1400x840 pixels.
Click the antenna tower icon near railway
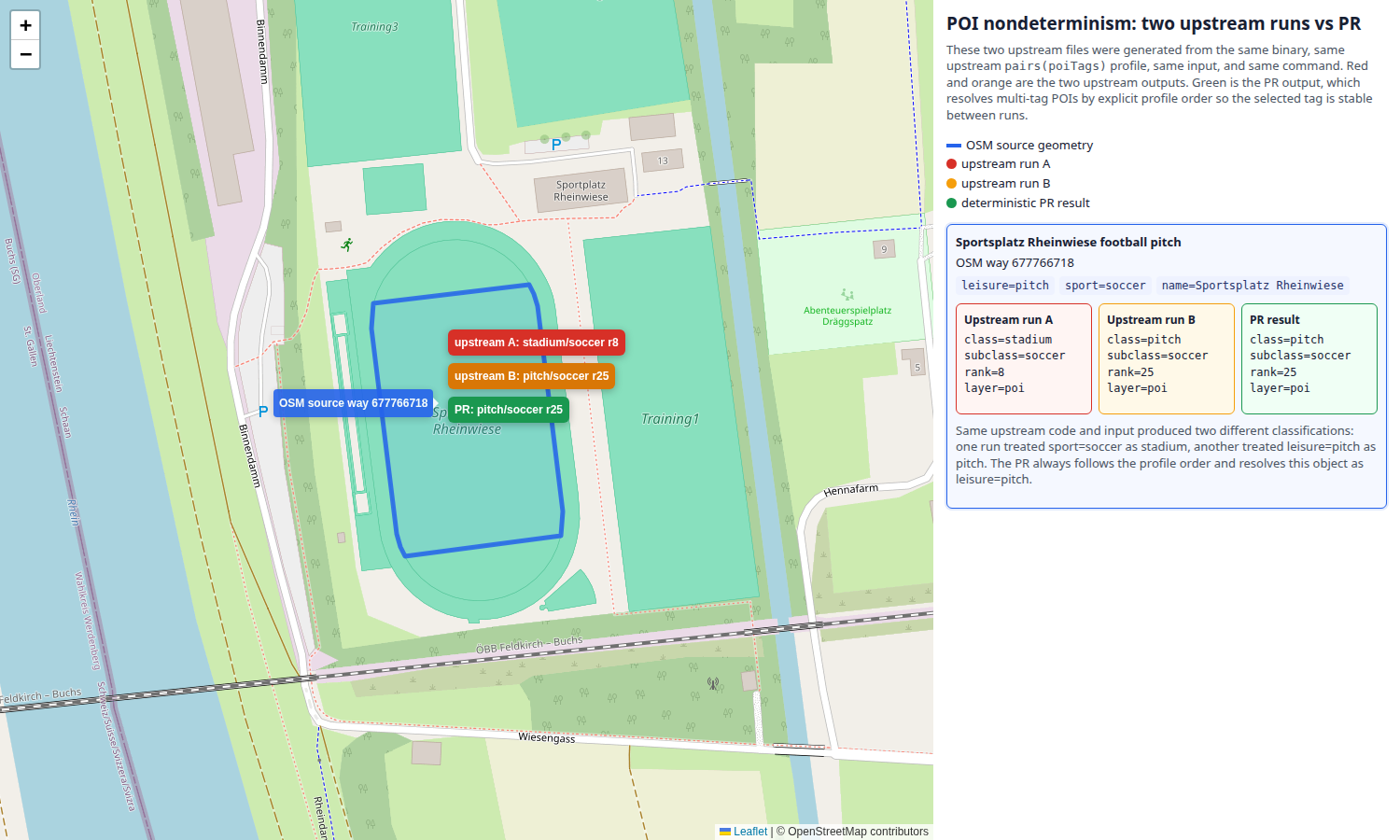tap(713, 683)
